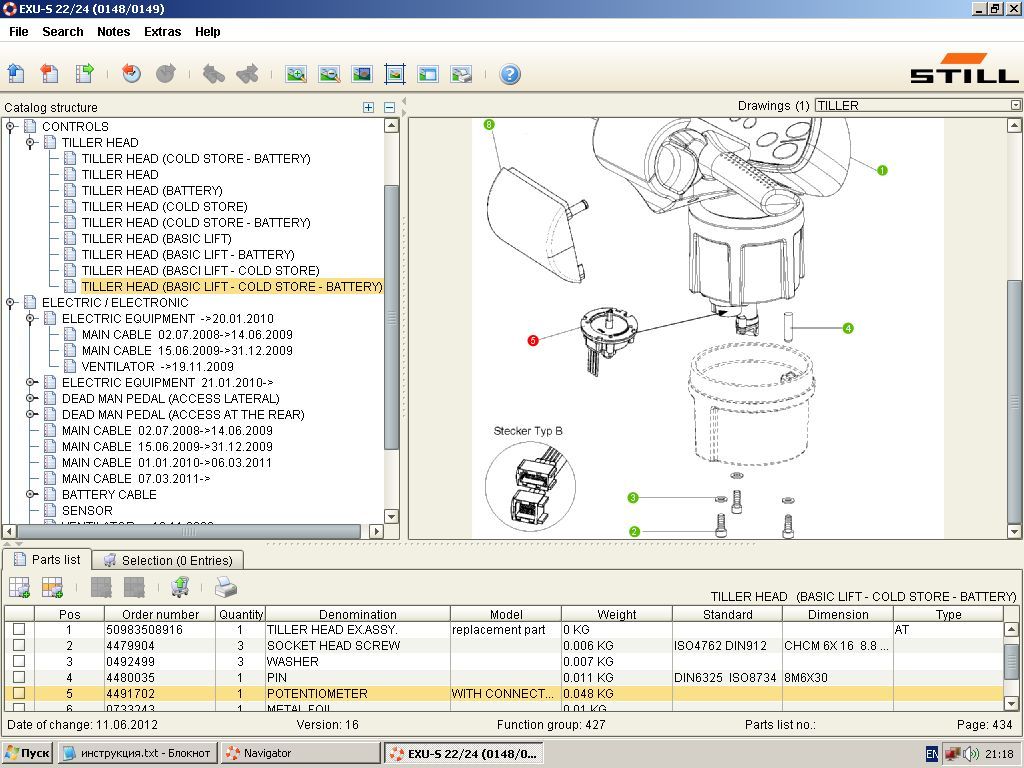1024x768 pixels.
Task: Click red callout 5 in the drawing
Action: click(533, 340)
